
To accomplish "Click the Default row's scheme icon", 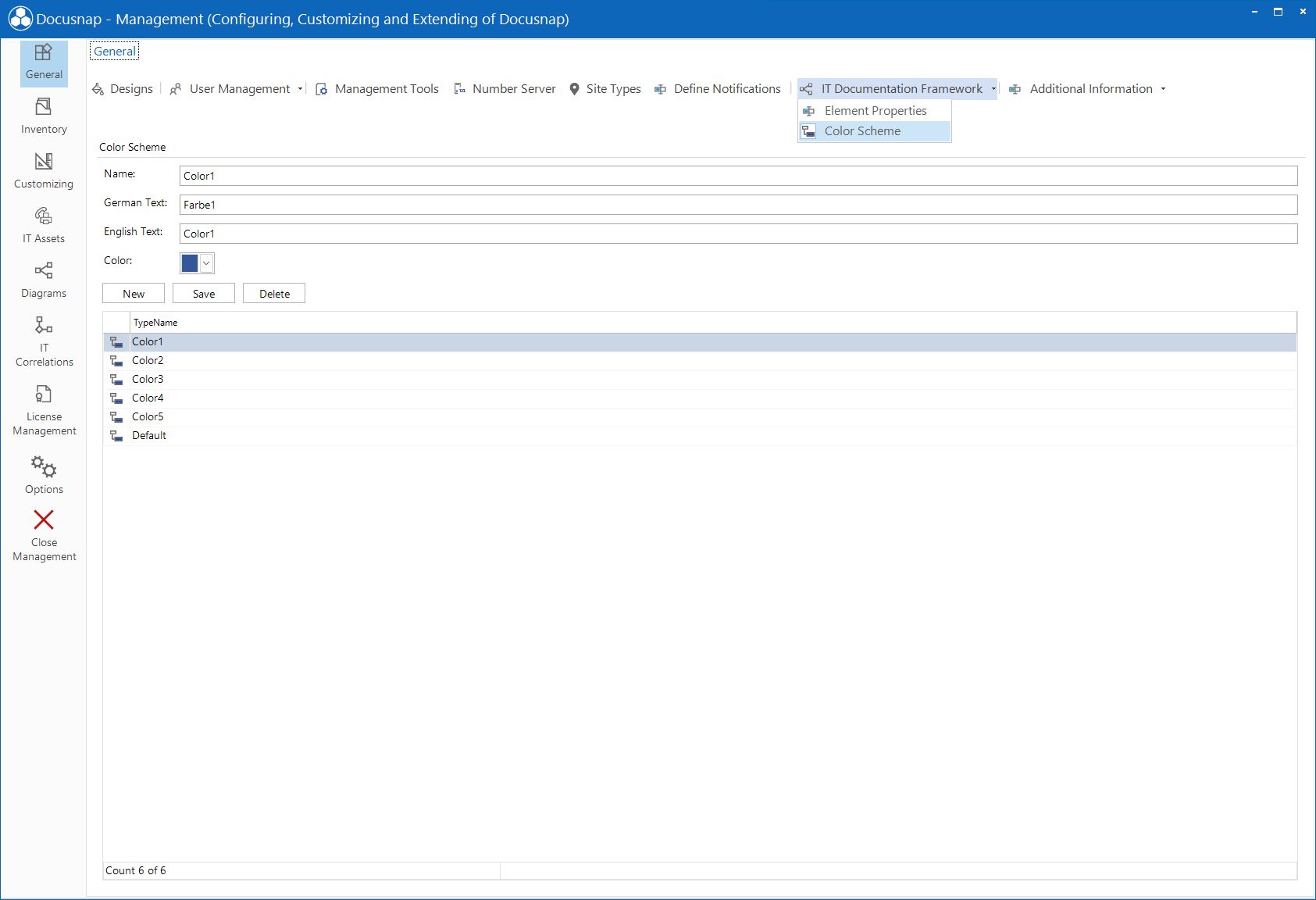I will point(116,436).
